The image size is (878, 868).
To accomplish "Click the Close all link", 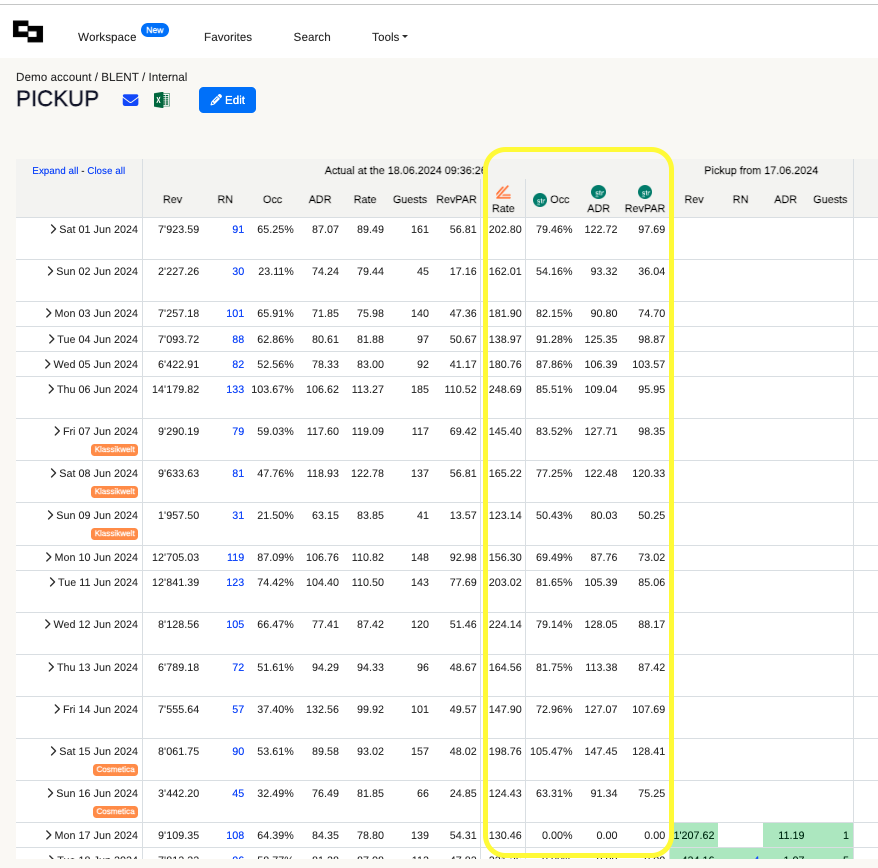I will [x=106, y=171].
